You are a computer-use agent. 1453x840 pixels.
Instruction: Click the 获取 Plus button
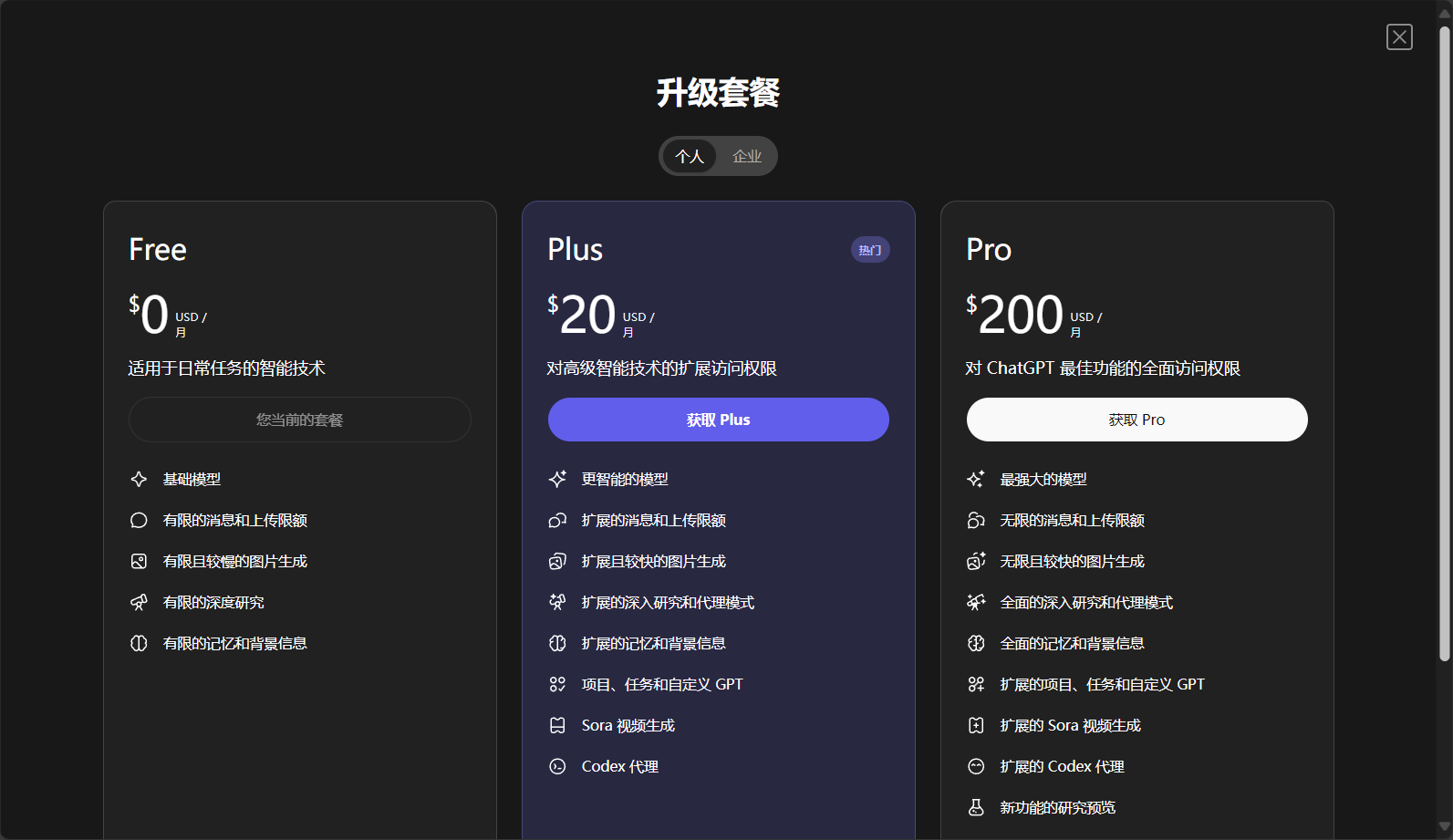coord(718,420)
